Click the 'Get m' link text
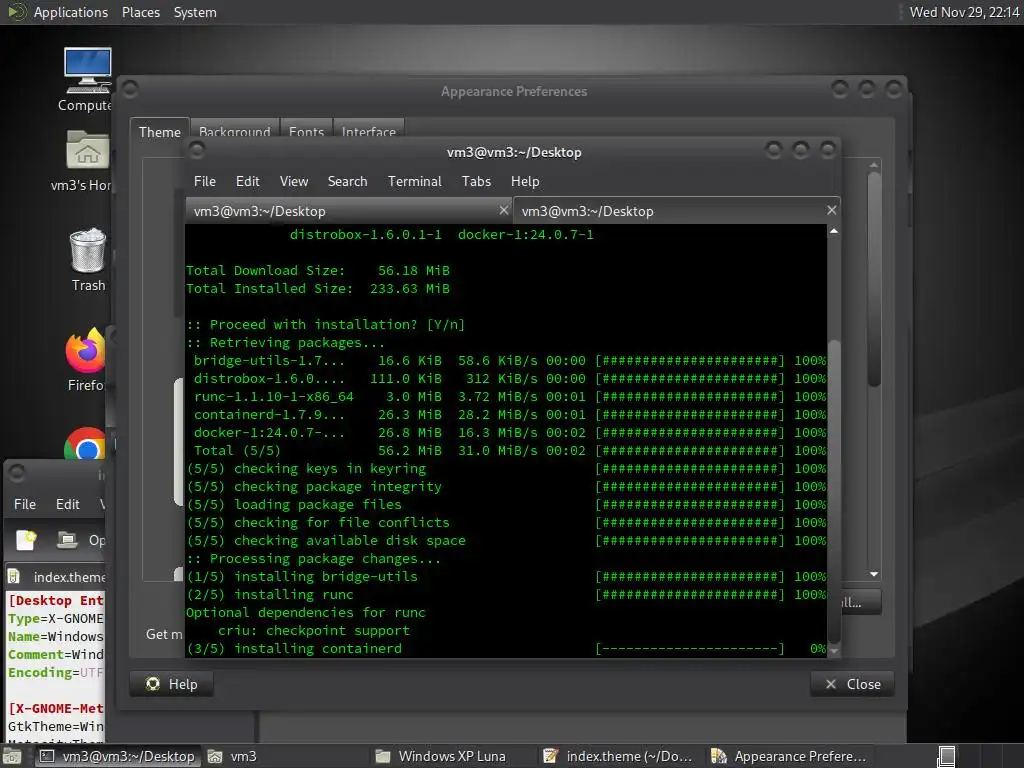 [164, 634]
